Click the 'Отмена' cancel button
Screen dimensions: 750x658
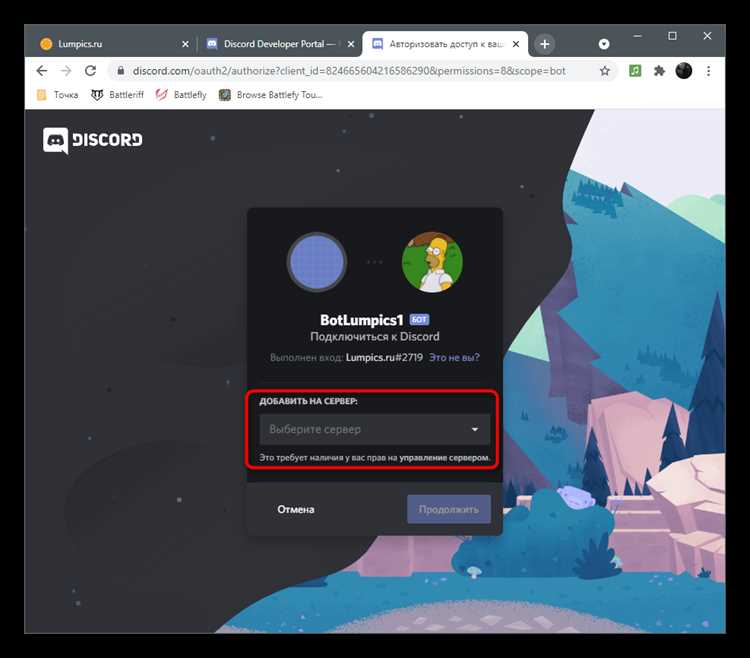pos(296,509)
